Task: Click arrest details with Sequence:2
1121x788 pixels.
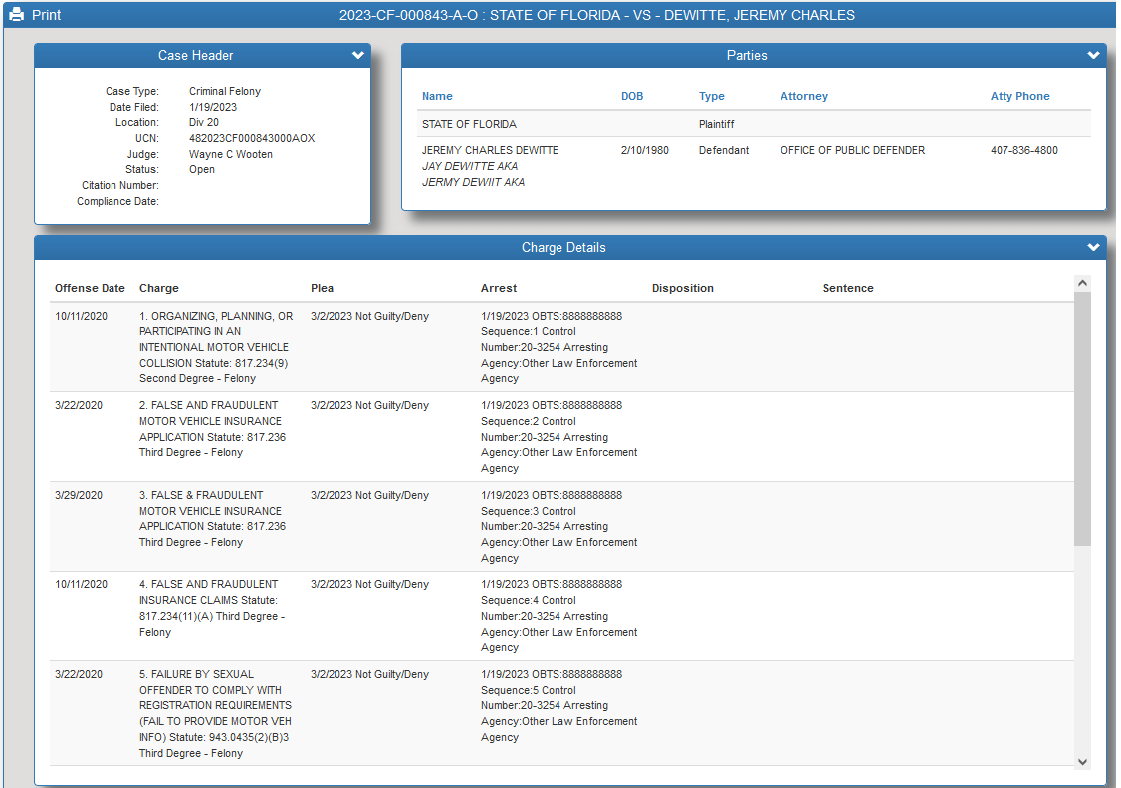Action: [x=559, y=437]
